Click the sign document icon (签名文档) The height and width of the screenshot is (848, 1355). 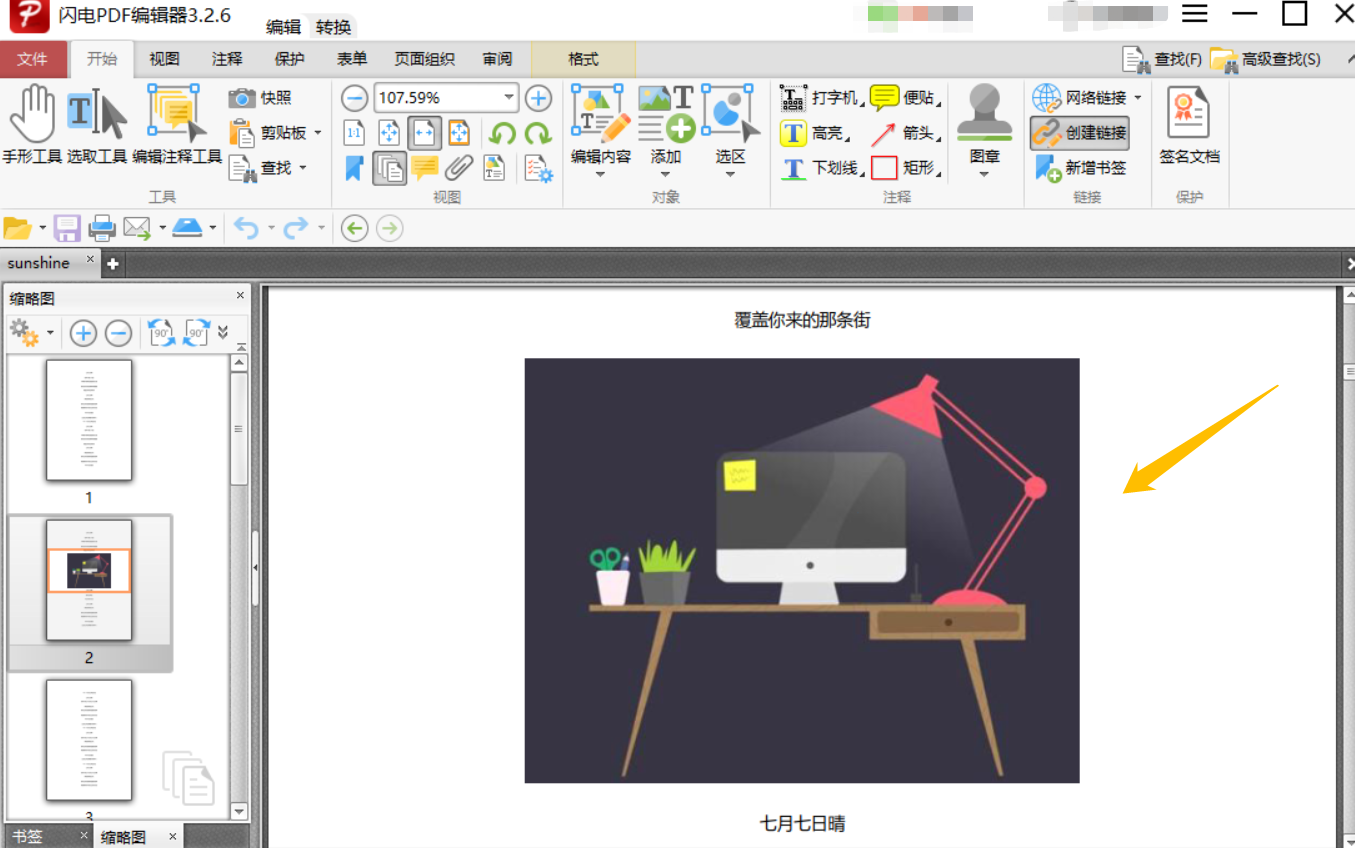pyautogui.click(x=1189, y=125)
